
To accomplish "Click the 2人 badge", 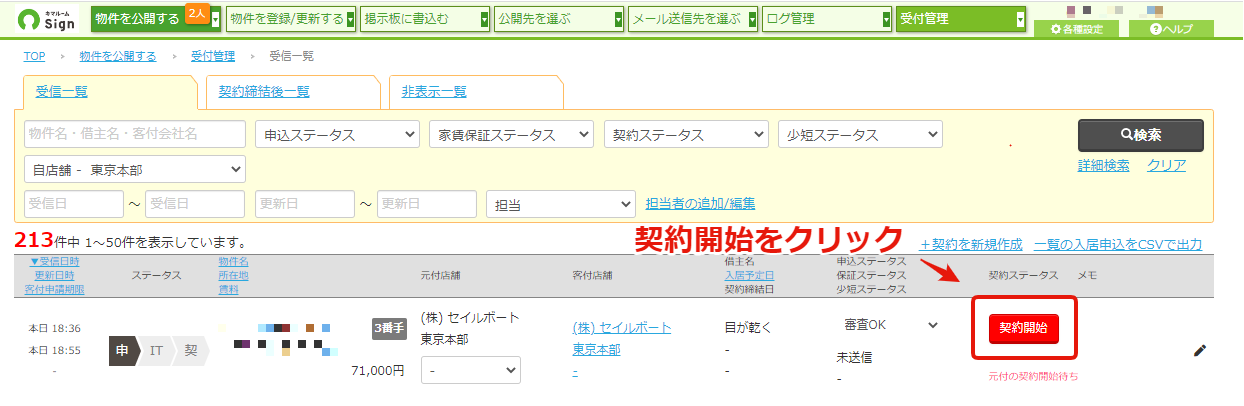I will point(195,13).
